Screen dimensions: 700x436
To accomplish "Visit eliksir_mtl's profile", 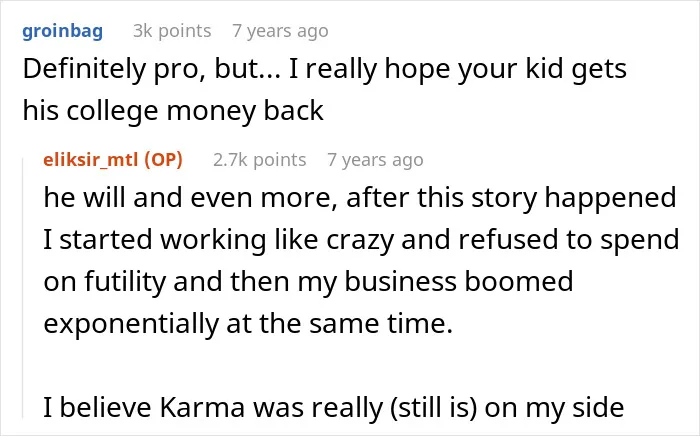I will click(91, 159).
